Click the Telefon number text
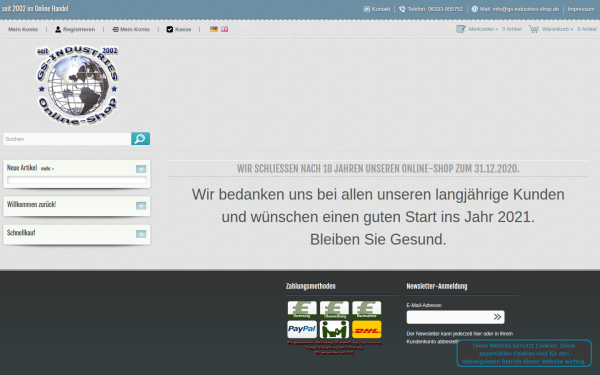 point(435,9)
